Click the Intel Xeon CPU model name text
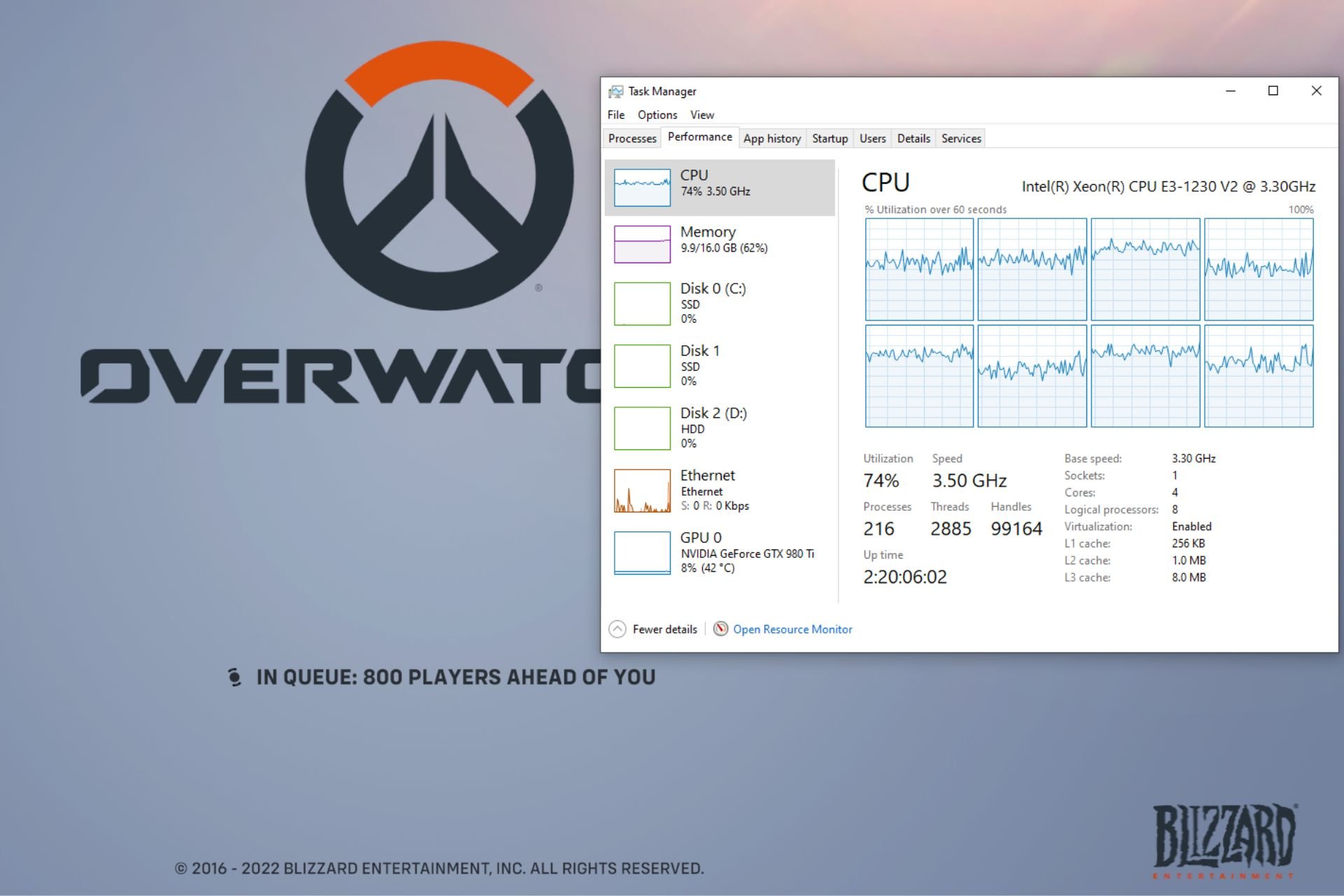 [1168, 186]
